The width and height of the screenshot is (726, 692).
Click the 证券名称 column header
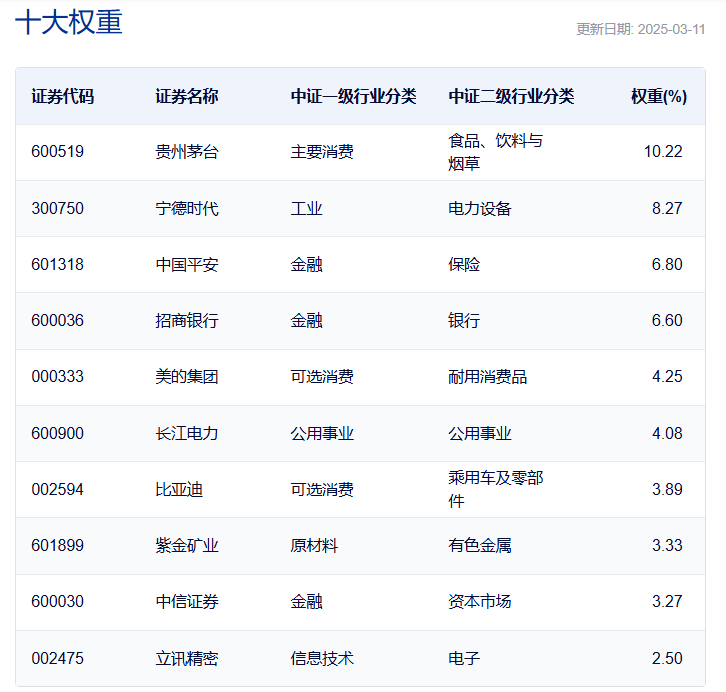(x=187, y=96)
